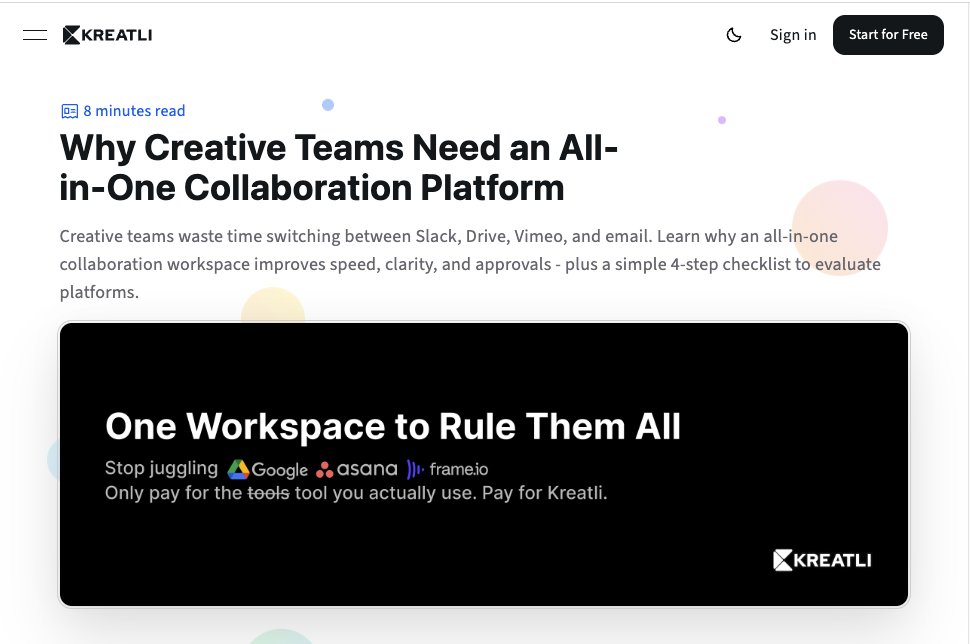Click the Start for Free button
This screenshot has height=644, width=970.
point(888,35)
